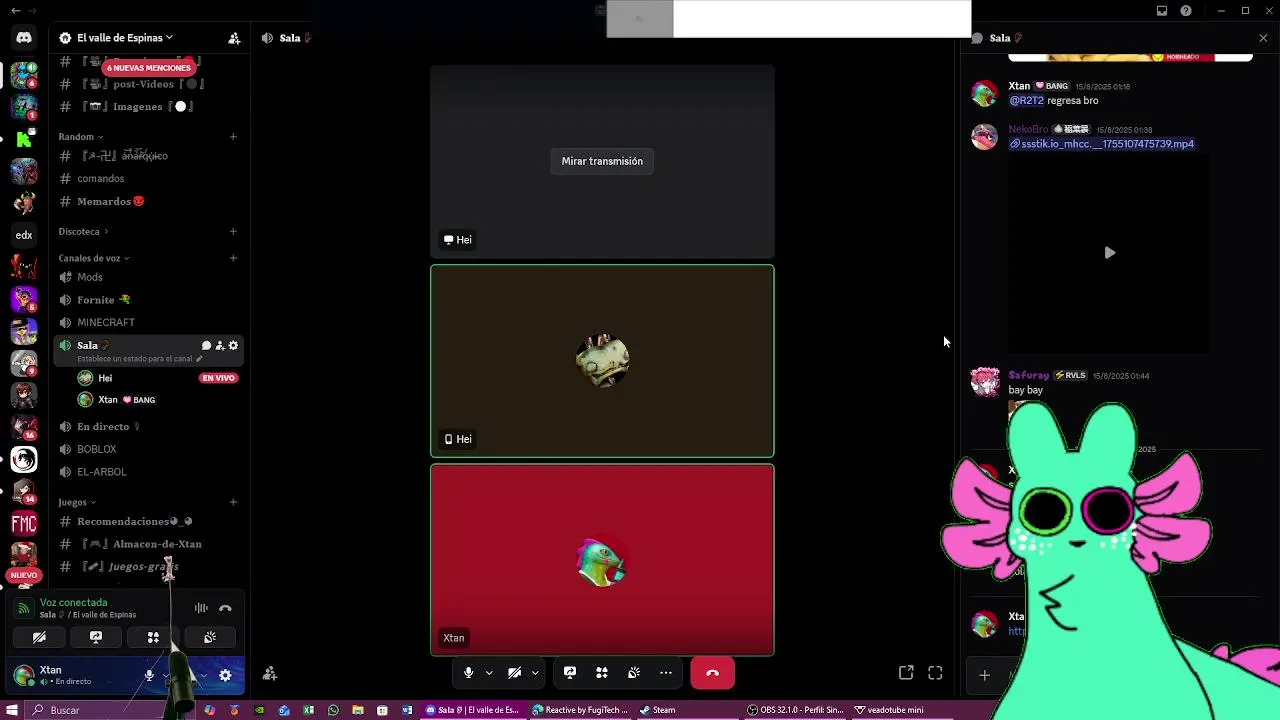1280x720 pixels.
Task: Open chat icon on Sala voice channel
Action: [206, 345]
